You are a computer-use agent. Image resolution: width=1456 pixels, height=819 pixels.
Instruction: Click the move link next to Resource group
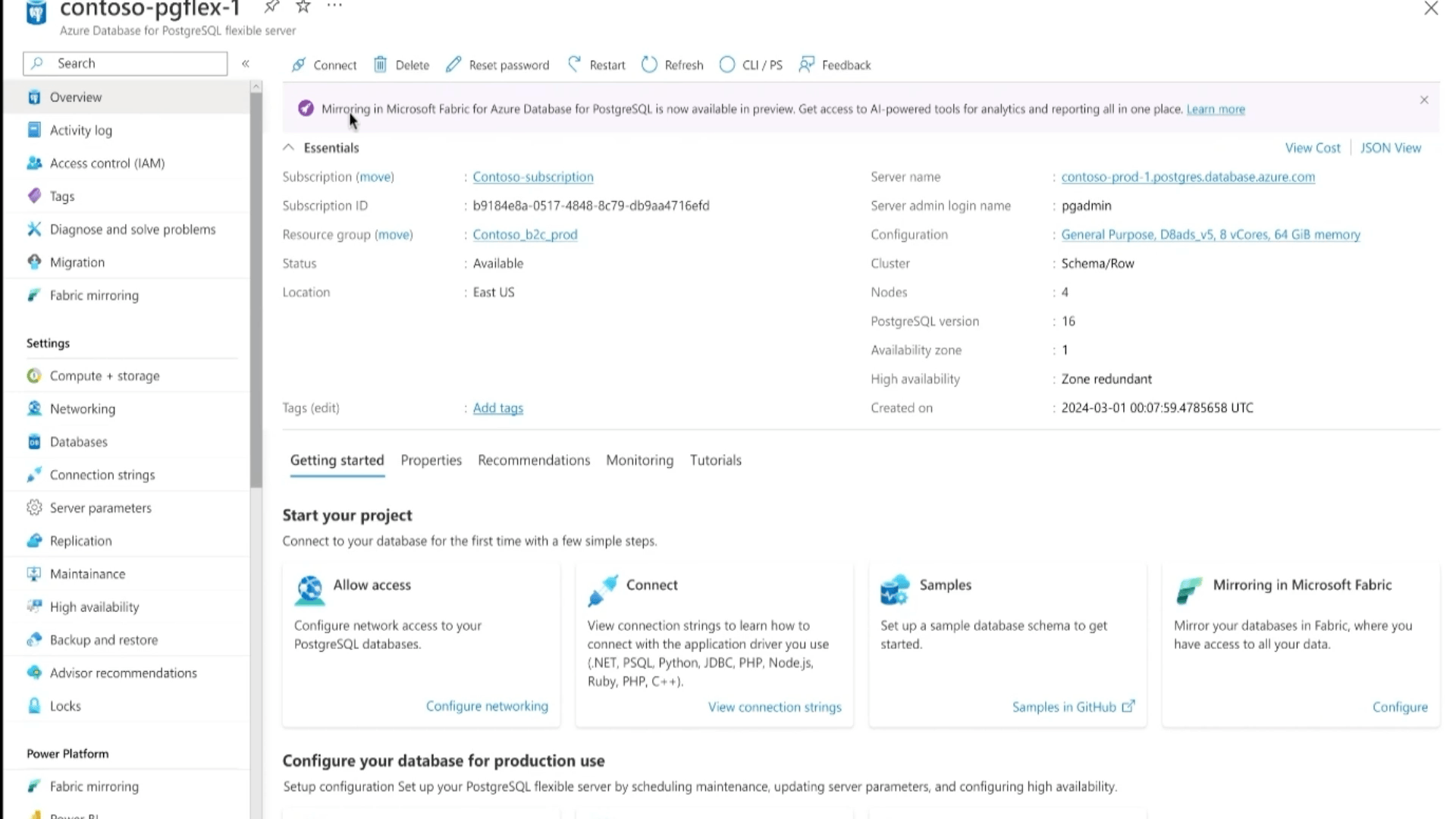394,234
